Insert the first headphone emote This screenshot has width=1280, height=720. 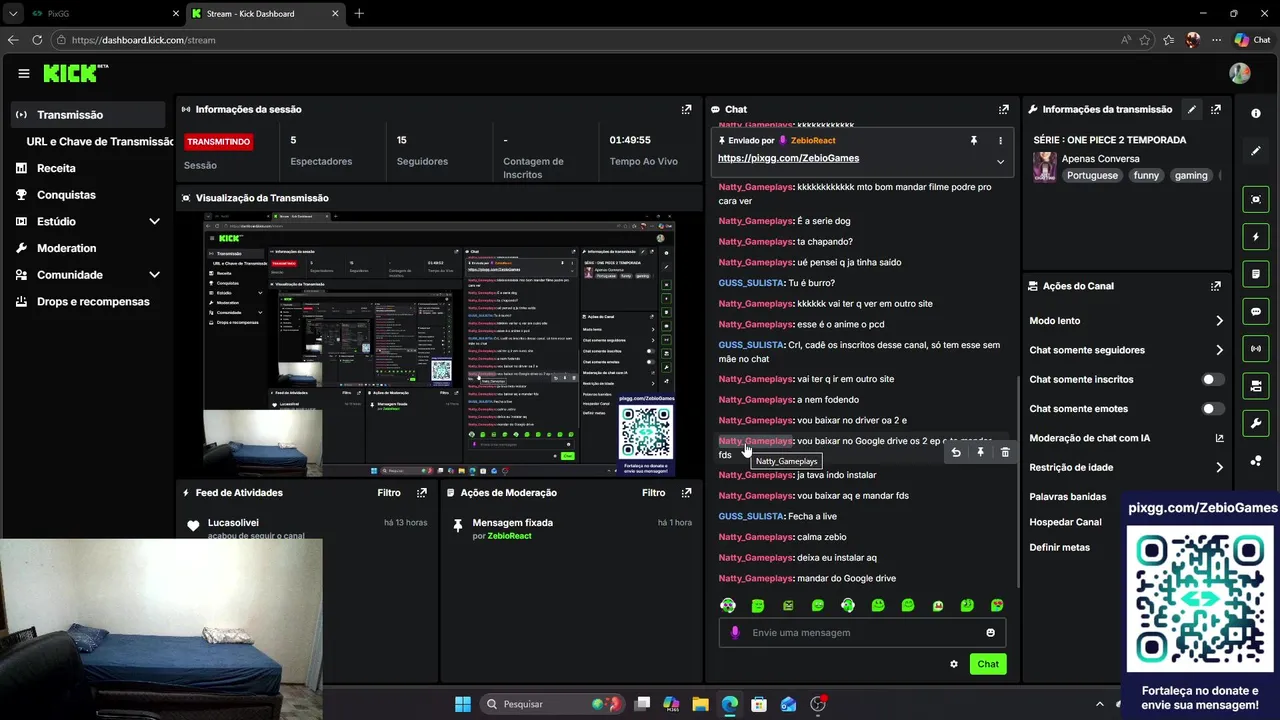728,605
